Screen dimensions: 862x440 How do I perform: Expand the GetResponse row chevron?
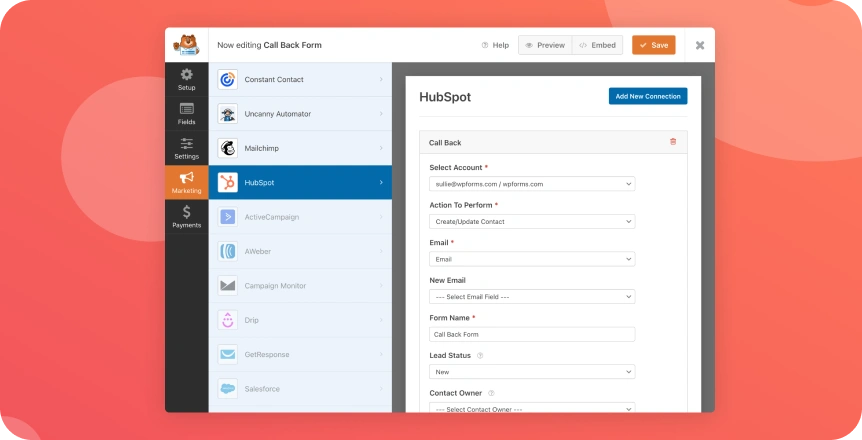[x=381, y=354]
